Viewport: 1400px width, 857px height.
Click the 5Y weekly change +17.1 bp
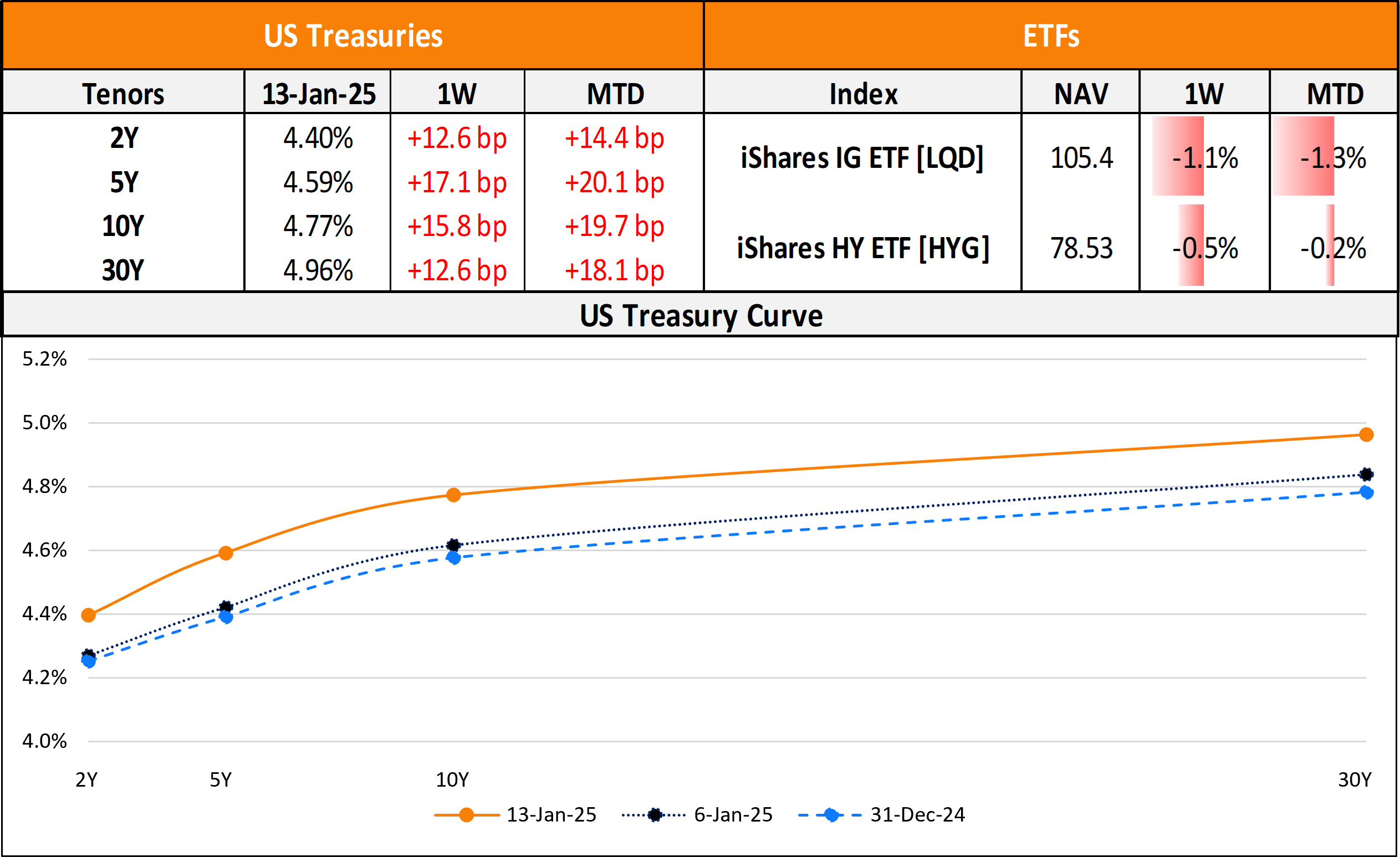457,182
